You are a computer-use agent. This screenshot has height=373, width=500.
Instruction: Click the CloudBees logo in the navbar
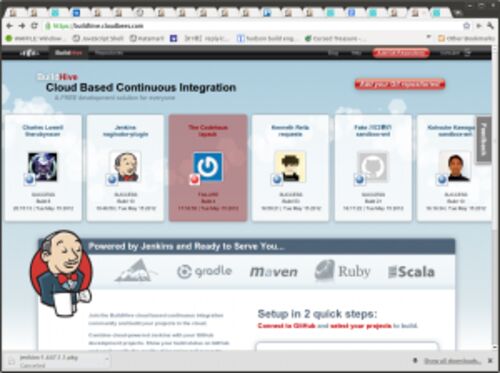click(29, 53)
